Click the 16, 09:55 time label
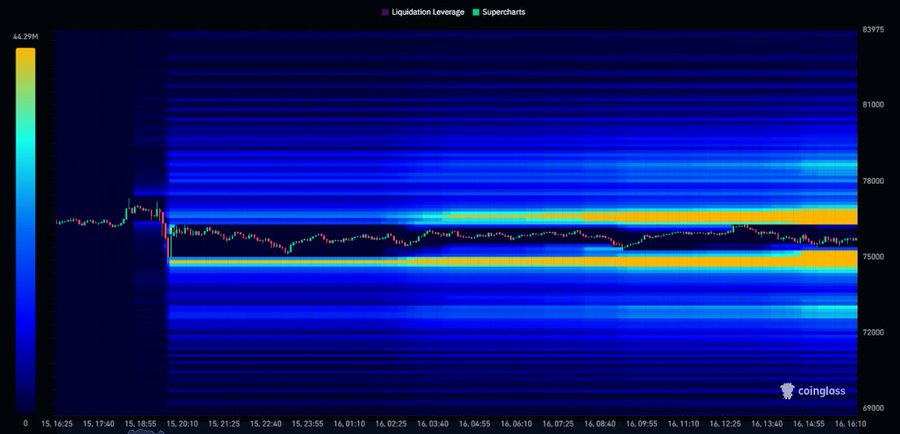This screenshot has width=900, height=434. click(x=642, y=424)
